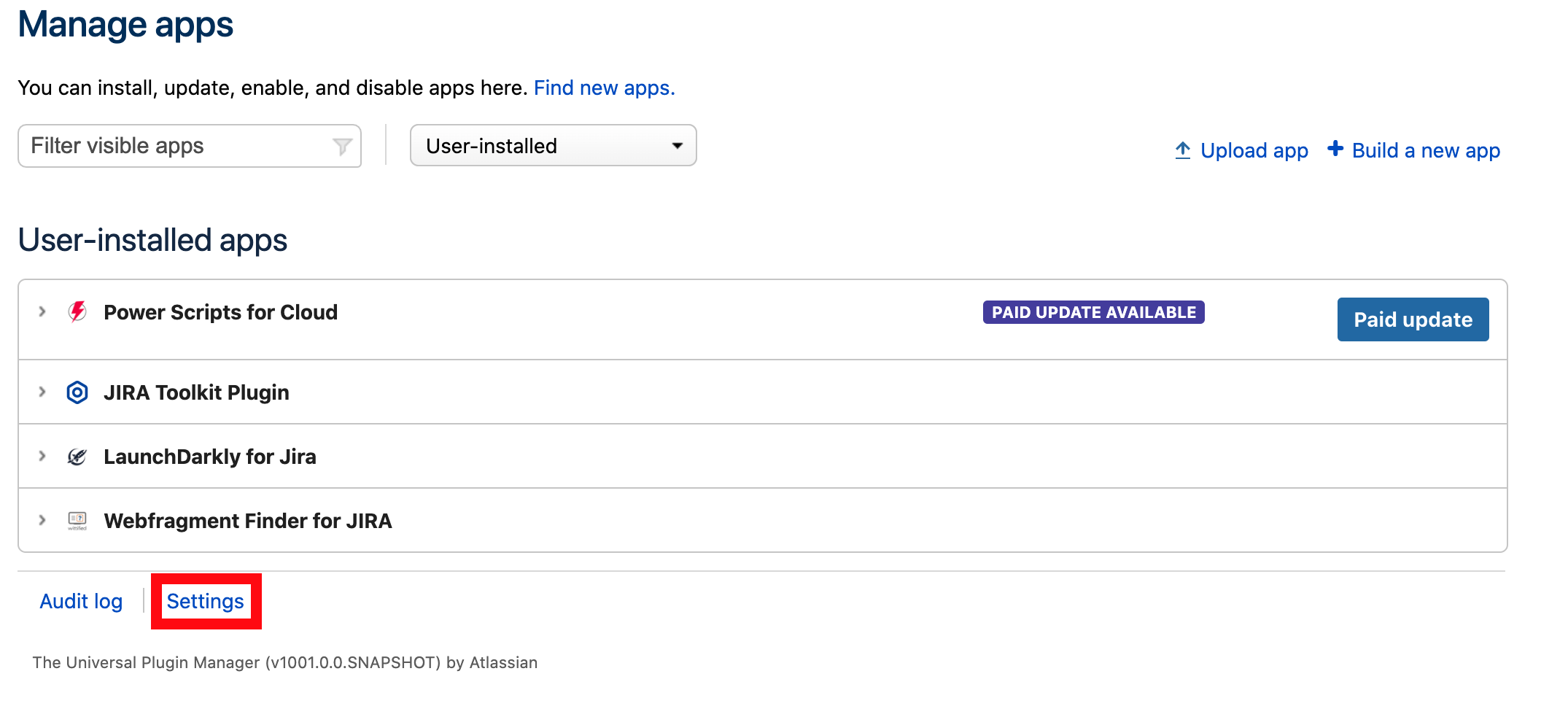Expand the JIRA Toolkit Plugin row
The image size is (1568, 725).
(42, 392)
